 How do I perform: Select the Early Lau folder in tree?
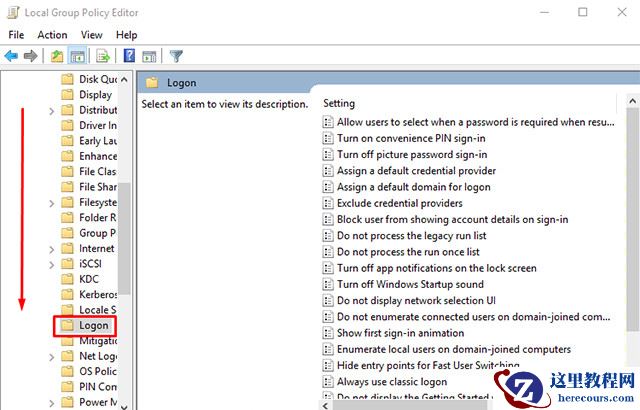click(89, 141)
